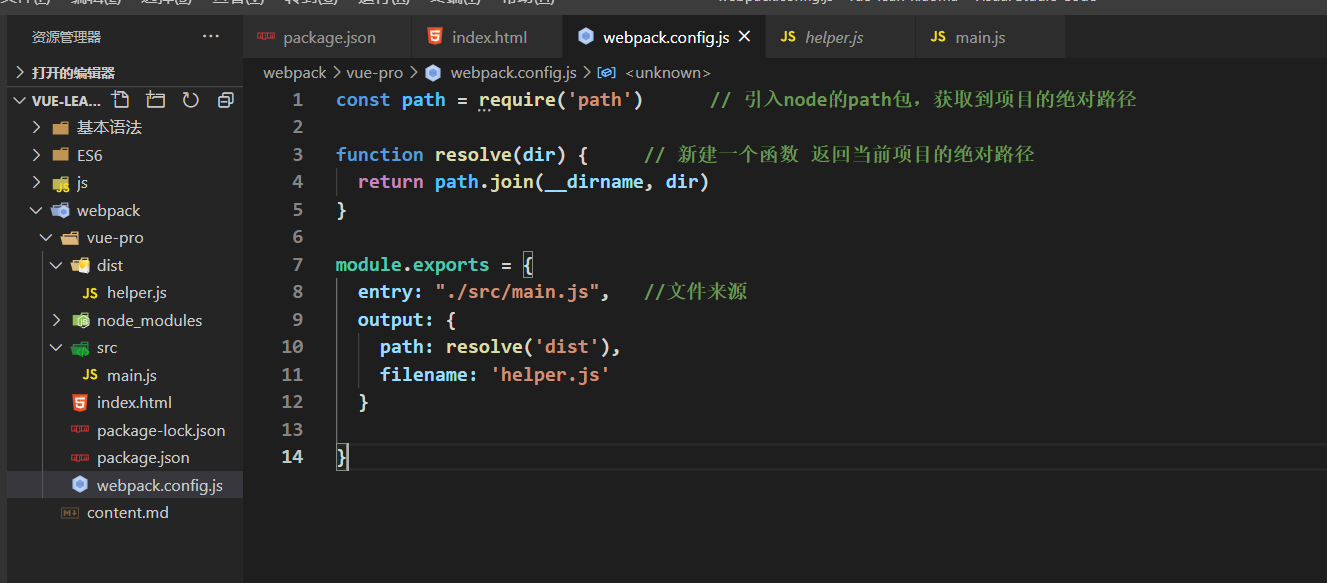Viewport: 1327px width, 583px height.
Task: Click the JS icon beside main.js in the src folder
Action: coord(90,375)
